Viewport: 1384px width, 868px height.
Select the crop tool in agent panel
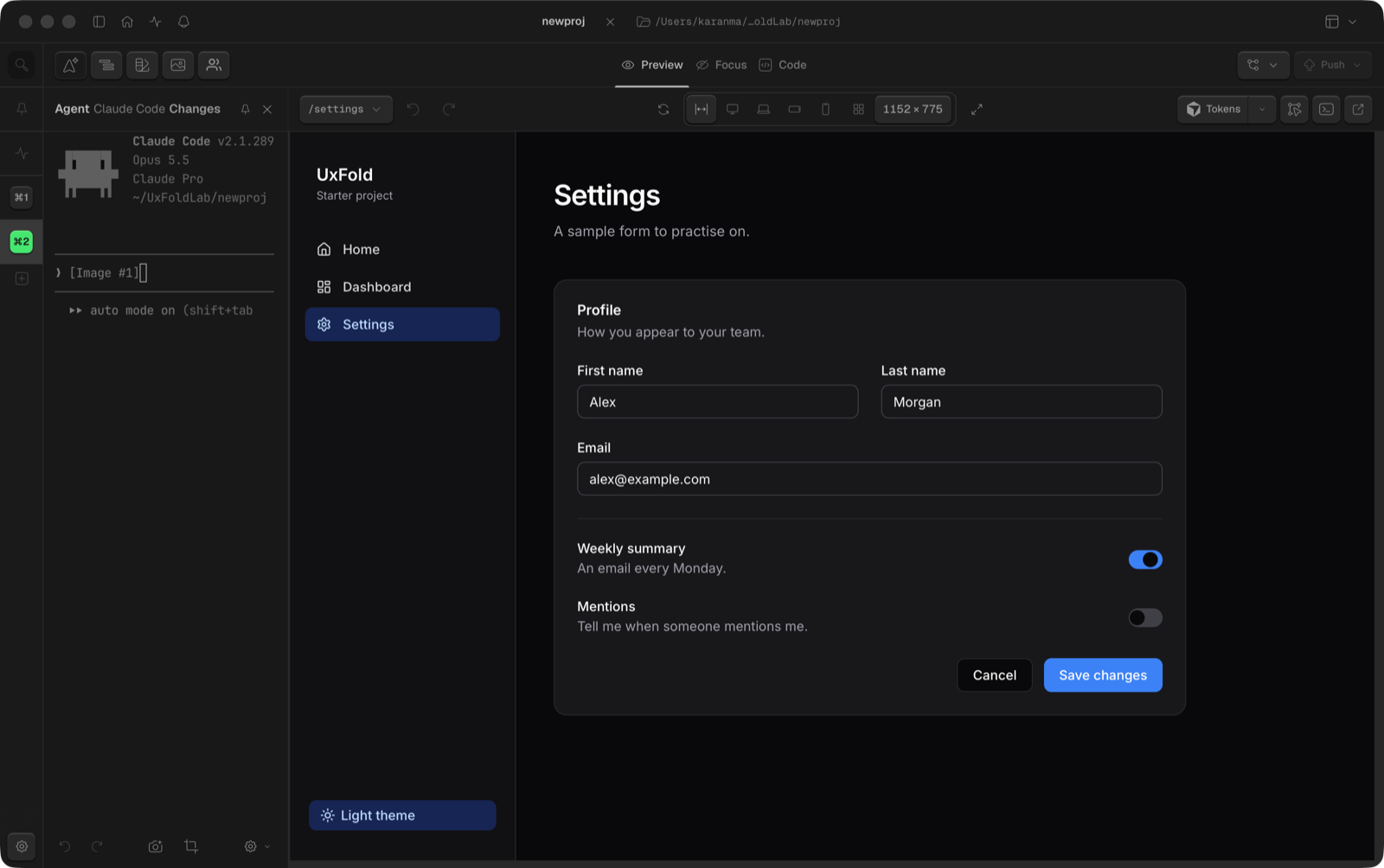(x=191, y=846)
